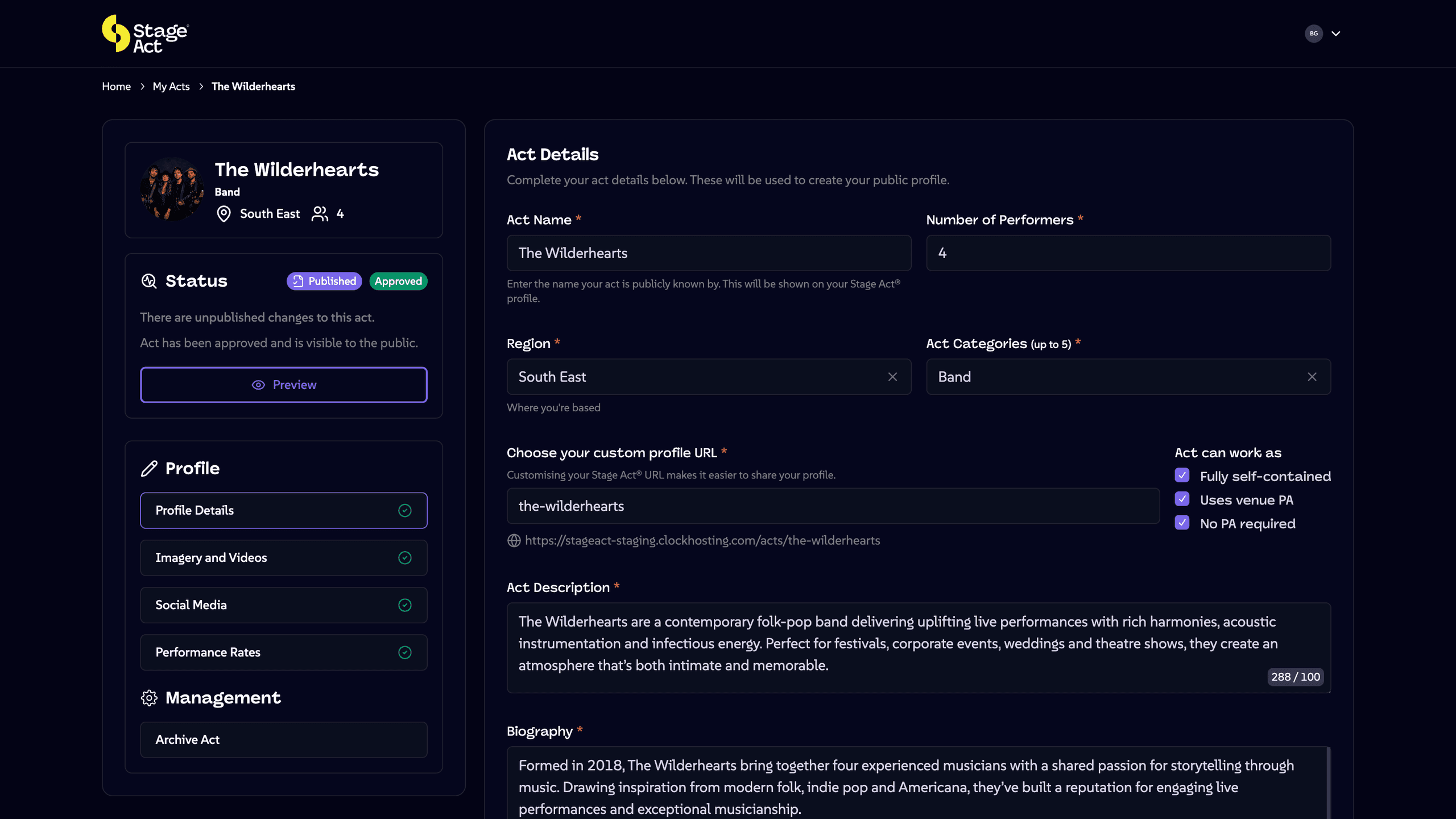Click the globe icon beside URL
1456x819 pixels.
(x=514, y=540)
